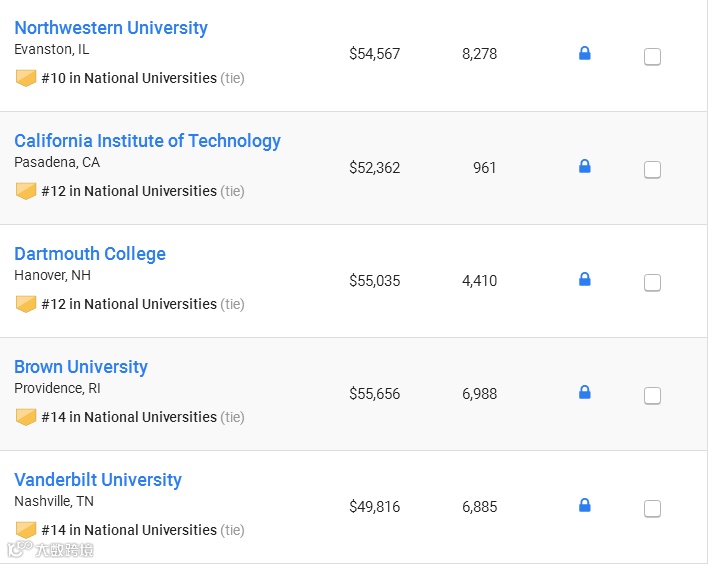This screenshot has height=564, width=708.
Task: Tick the California Institute of Technology checkbox
Action: (x=652, y=170)
